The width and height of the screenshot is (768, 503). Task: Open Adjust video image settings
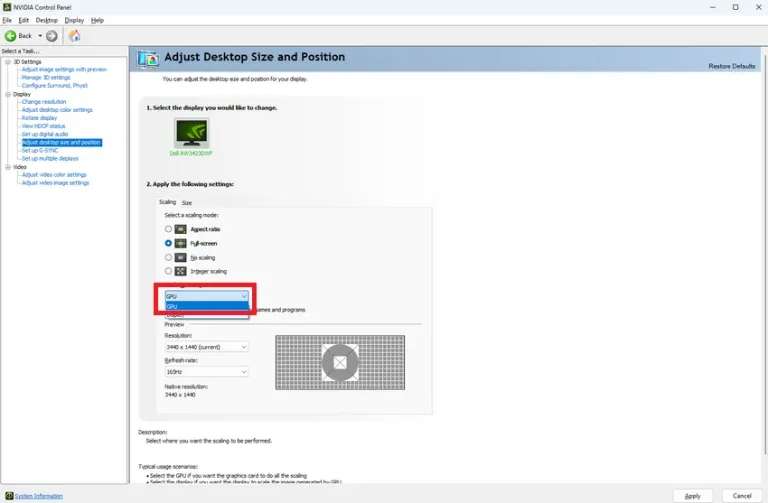[x=55, y=183]
